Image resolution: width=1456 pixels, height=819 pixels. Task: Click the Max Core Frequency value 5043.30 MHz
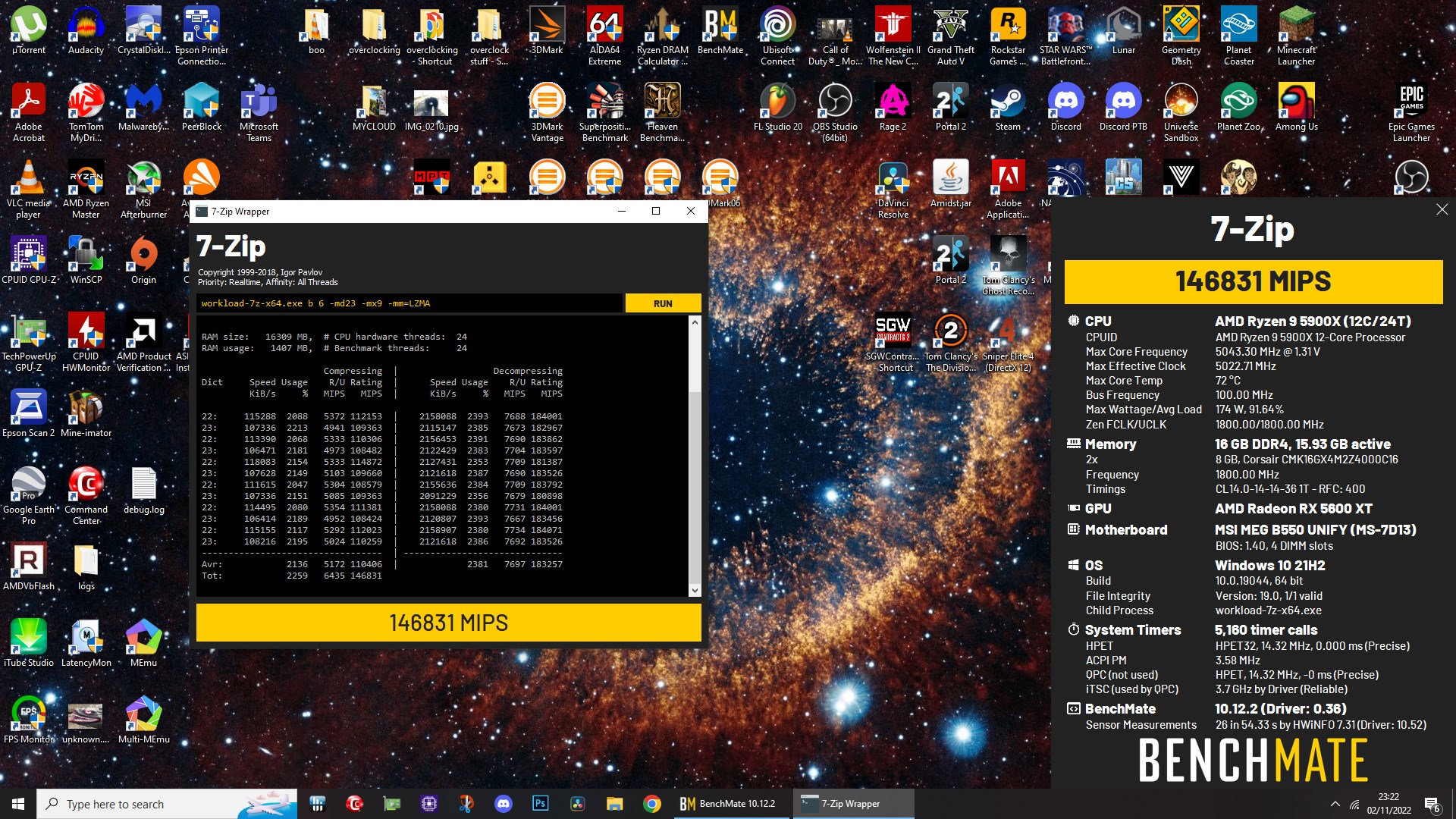coord(1267,352)
